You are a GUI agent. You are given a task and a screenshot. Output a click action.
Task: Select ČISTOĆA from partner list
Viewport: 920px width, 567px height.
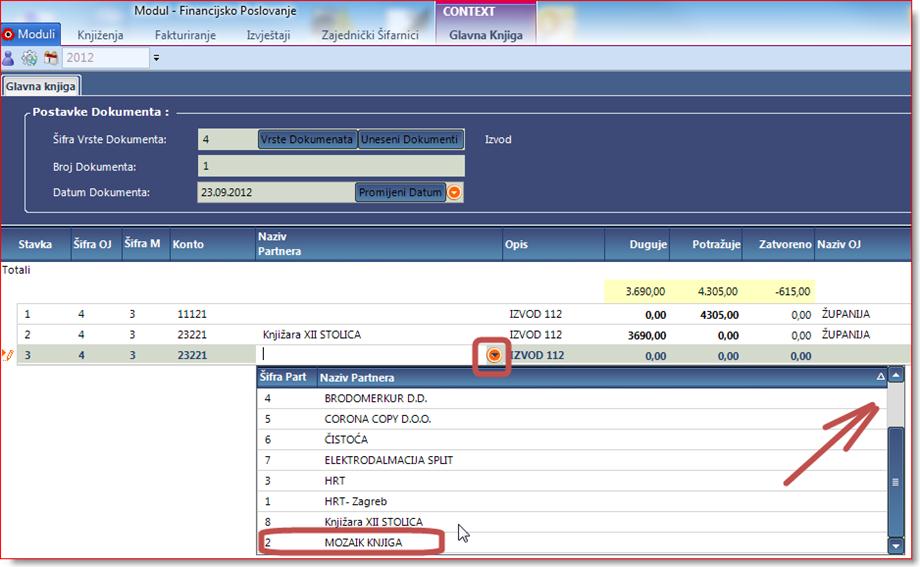(572, 440)
